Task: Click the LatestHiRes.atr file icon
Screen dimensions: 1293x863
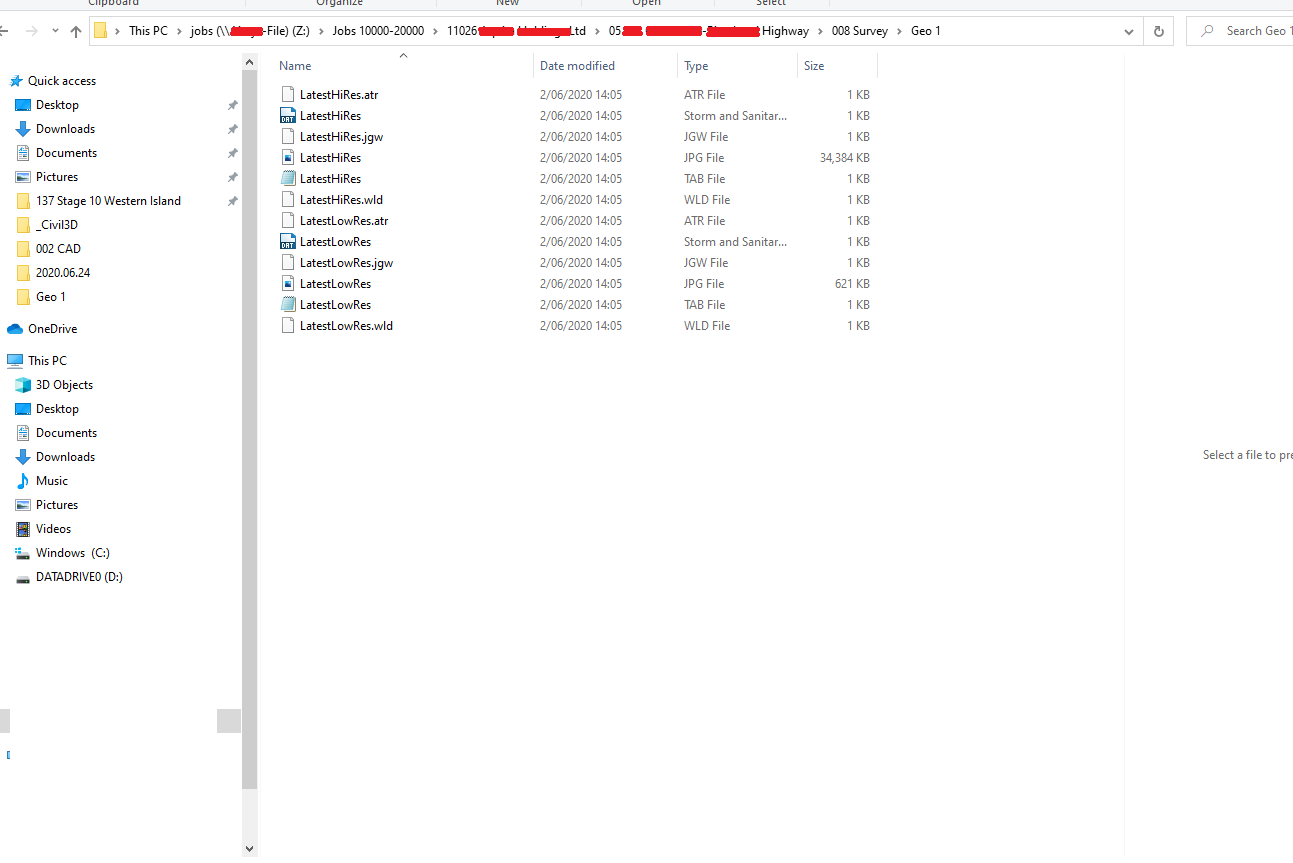Action: click(x=288, y=95)
